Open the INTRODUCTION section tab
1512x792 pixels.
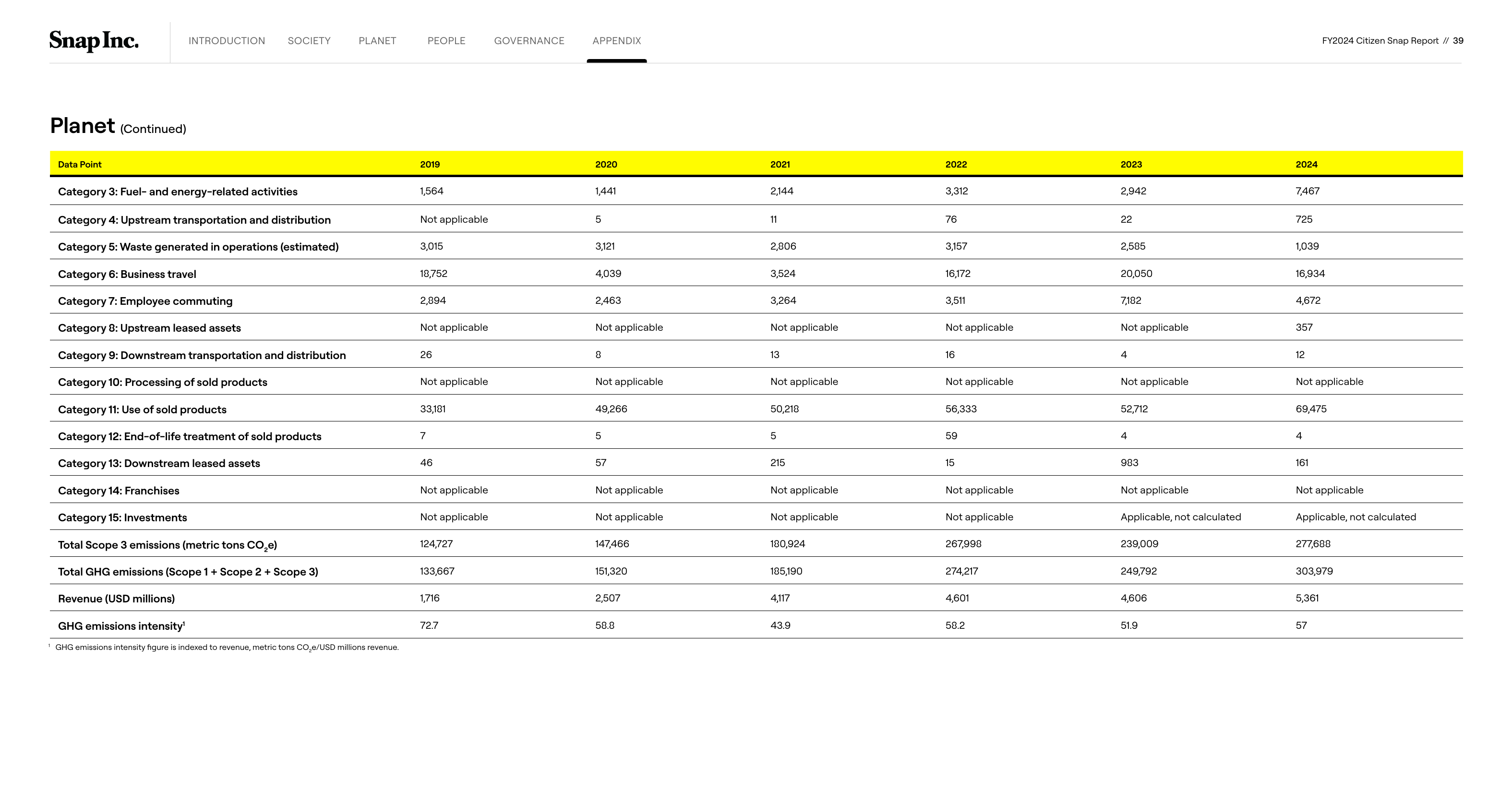(x=227, y=40)
